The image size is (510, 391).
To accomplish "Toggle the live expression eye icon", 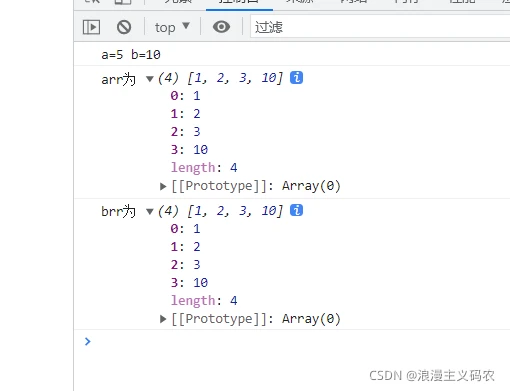I will 221,27.
